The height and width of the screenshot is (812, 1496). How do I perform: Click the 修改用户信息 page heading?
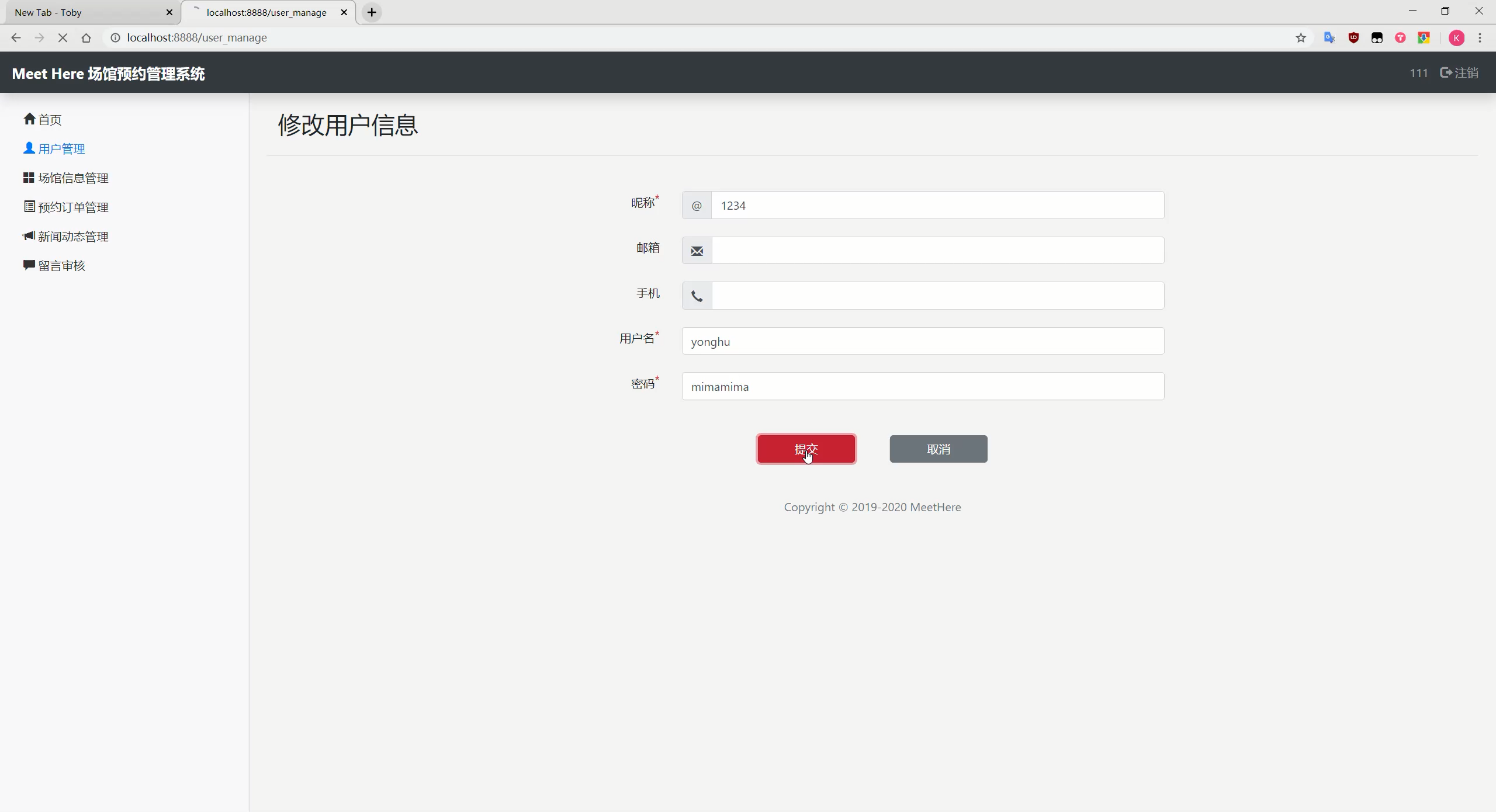pyautogui.click(x=348, y=125)
